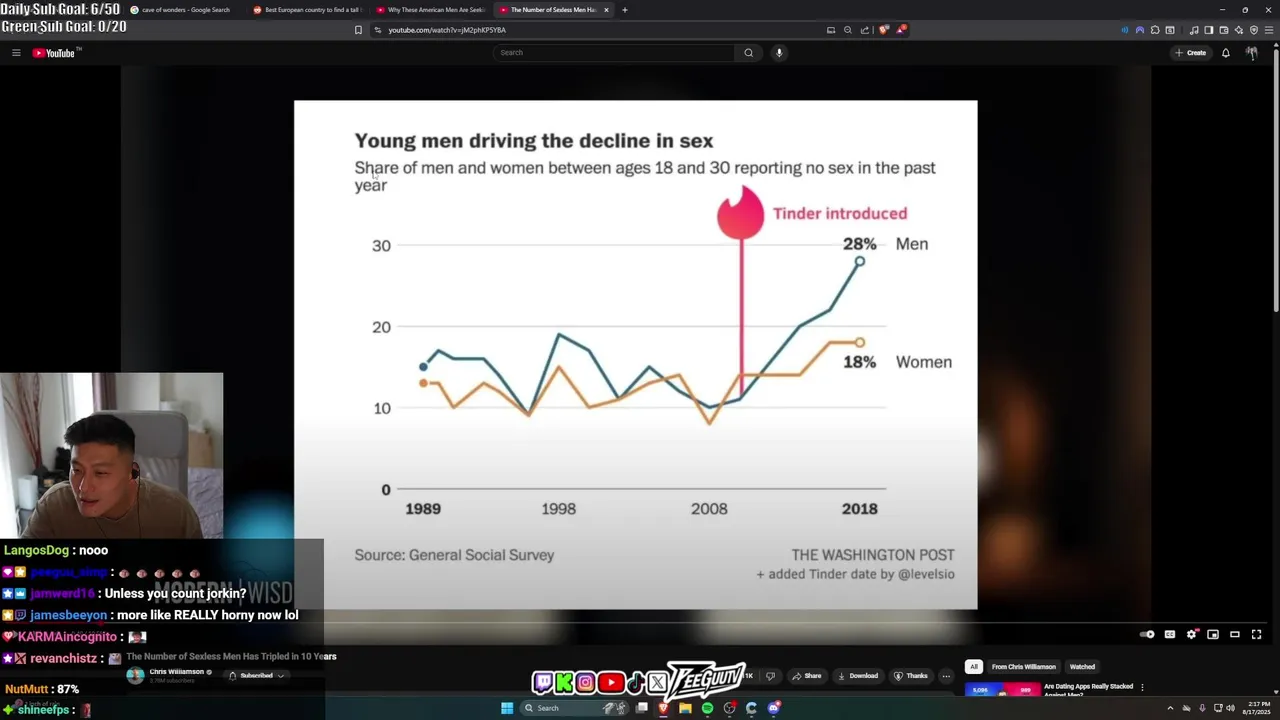Open the Brave Rewards triangle icon
Viewport: 1280px width, 720px height.
[901, 30]
